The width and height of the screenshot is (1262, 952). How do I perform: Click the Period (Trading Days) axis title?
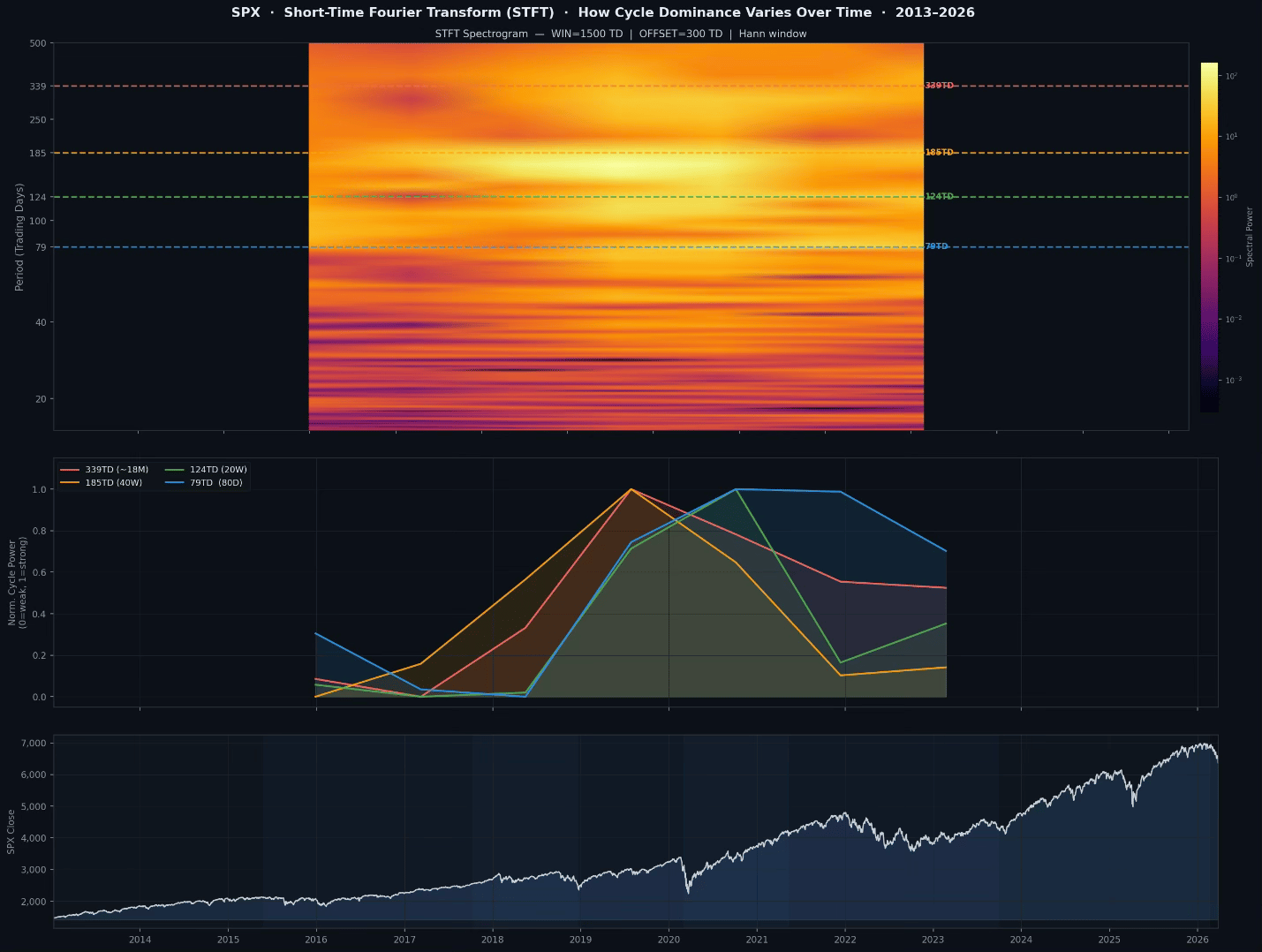[x=19, y=237]
